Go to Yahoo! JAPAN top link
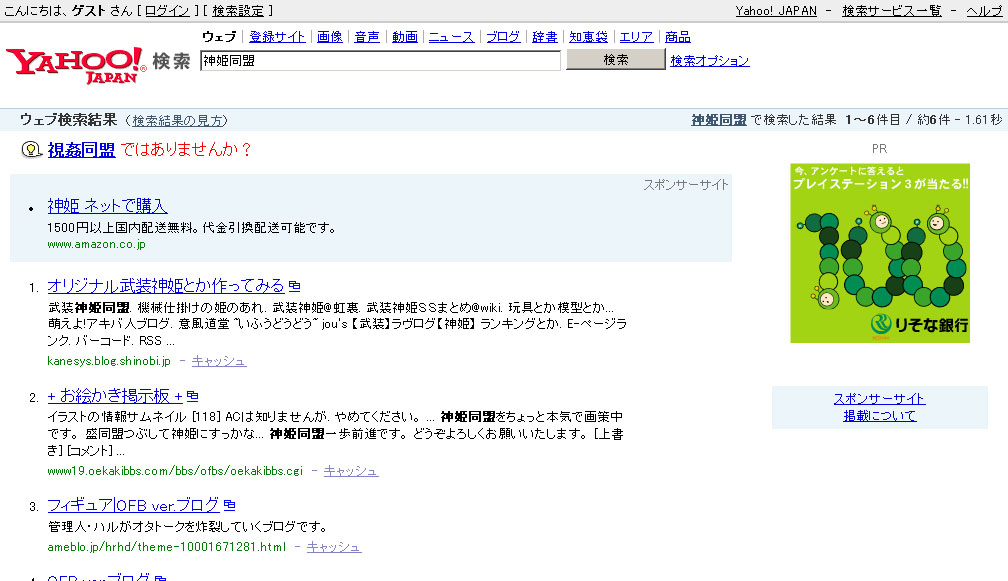 click(x=776, y=11)
